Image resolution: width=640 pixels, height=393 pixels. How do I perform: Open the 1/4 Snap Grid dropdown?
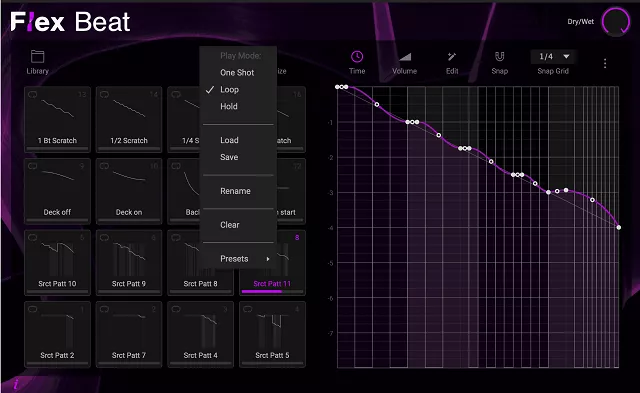point(553,57)
